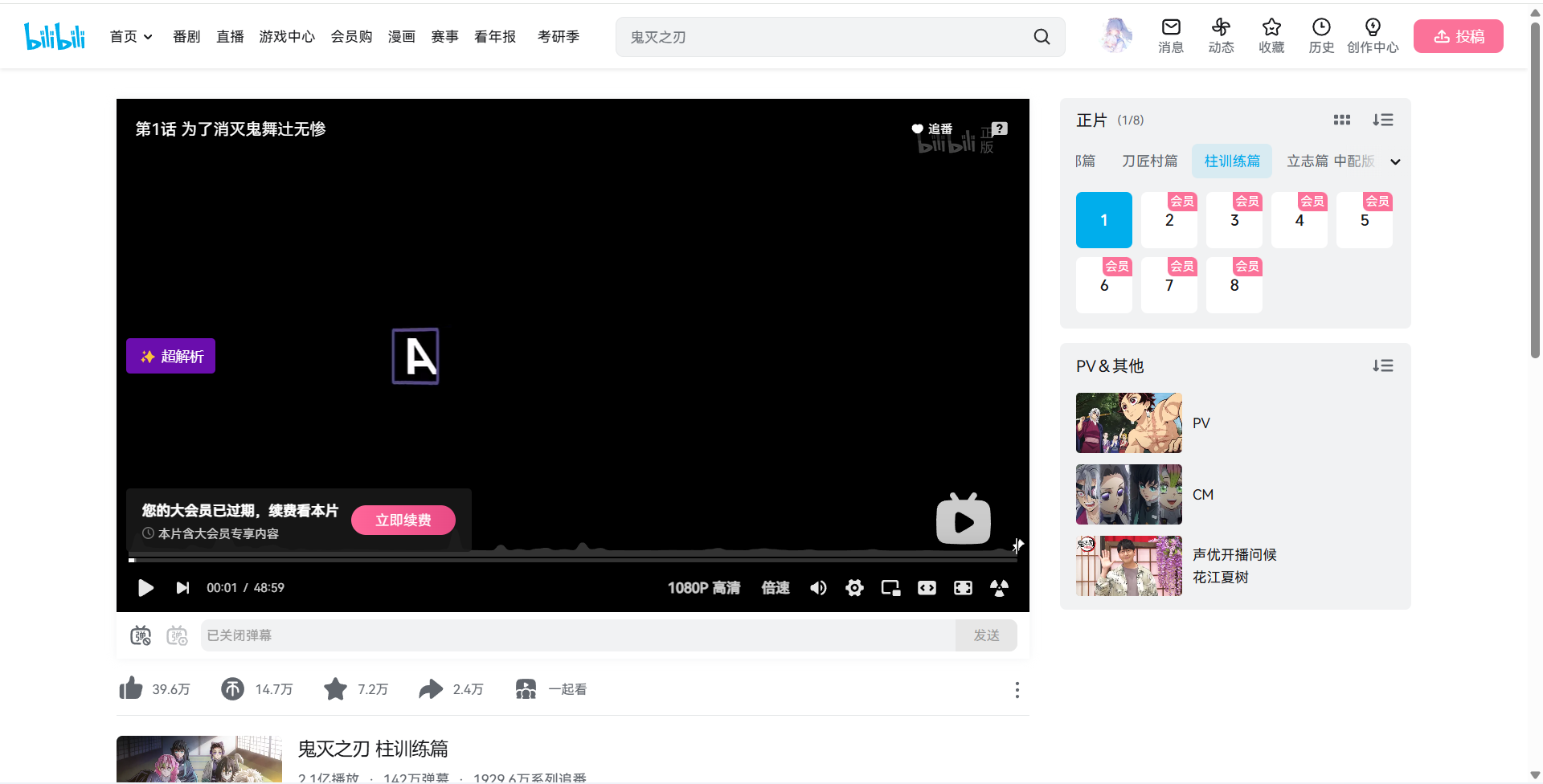1543x784 pixels.
Task: Open the 直播 nav item
Action: click(230, 36)
